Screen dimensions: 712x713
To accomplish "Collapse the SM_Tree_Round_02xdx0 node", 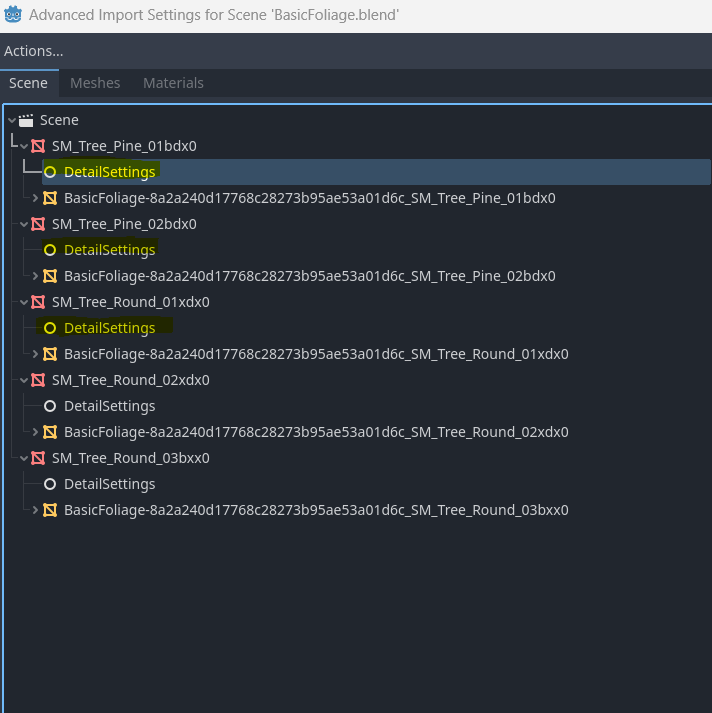I will [24, 381].
